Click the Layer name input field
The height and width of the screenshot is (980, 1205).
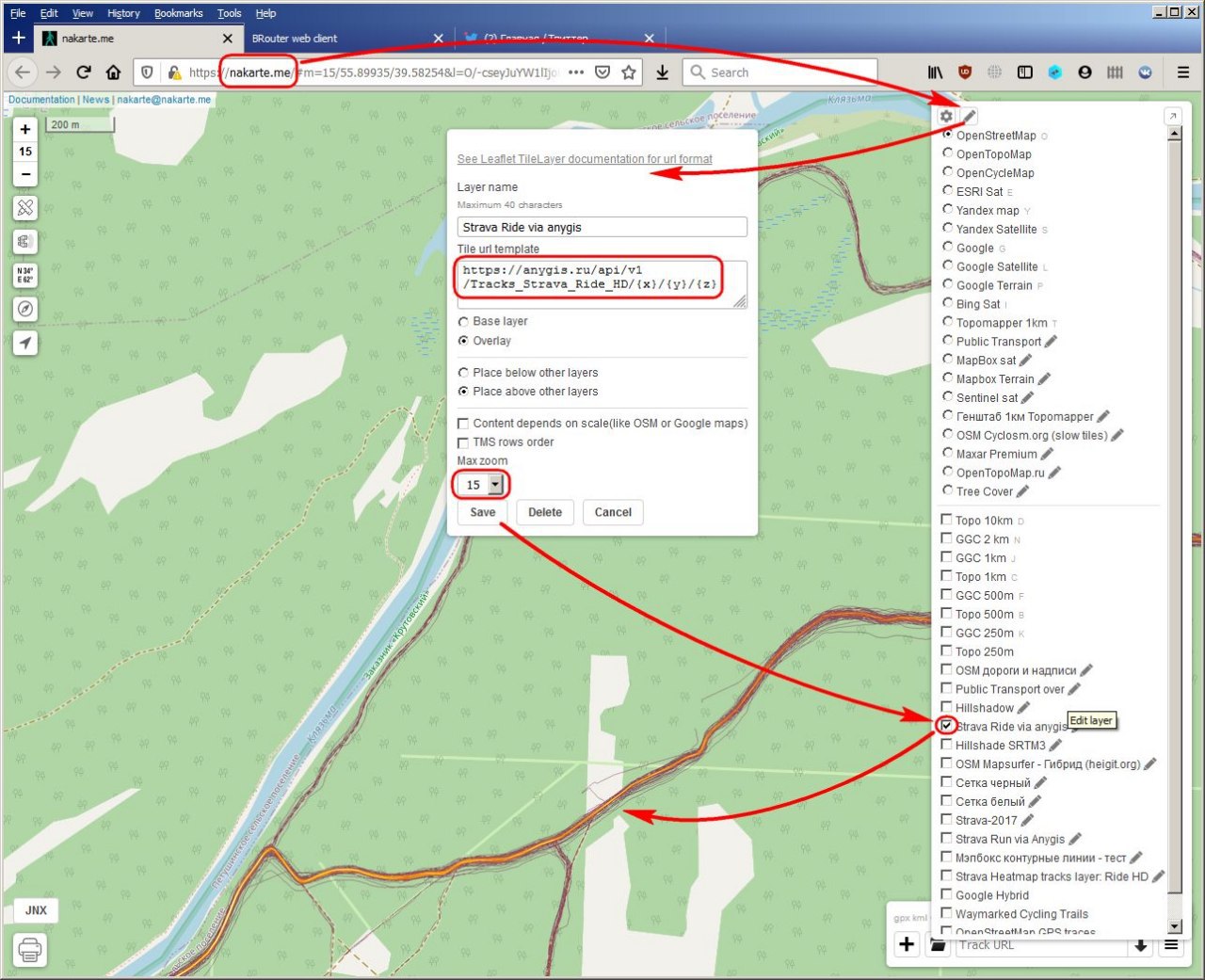point(602,227)
